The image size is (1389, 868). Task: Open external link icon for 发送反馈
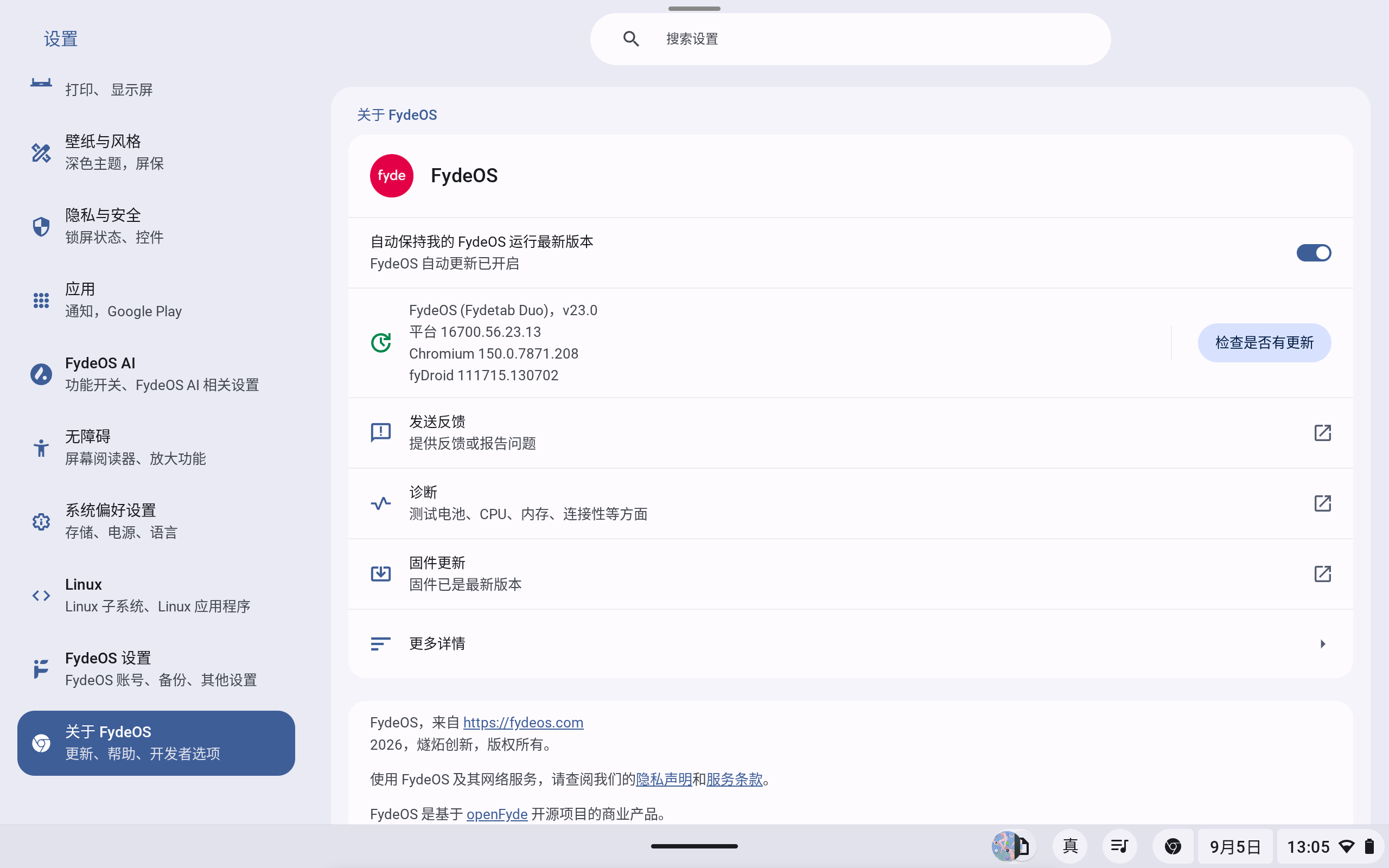tap(1322, 433)
